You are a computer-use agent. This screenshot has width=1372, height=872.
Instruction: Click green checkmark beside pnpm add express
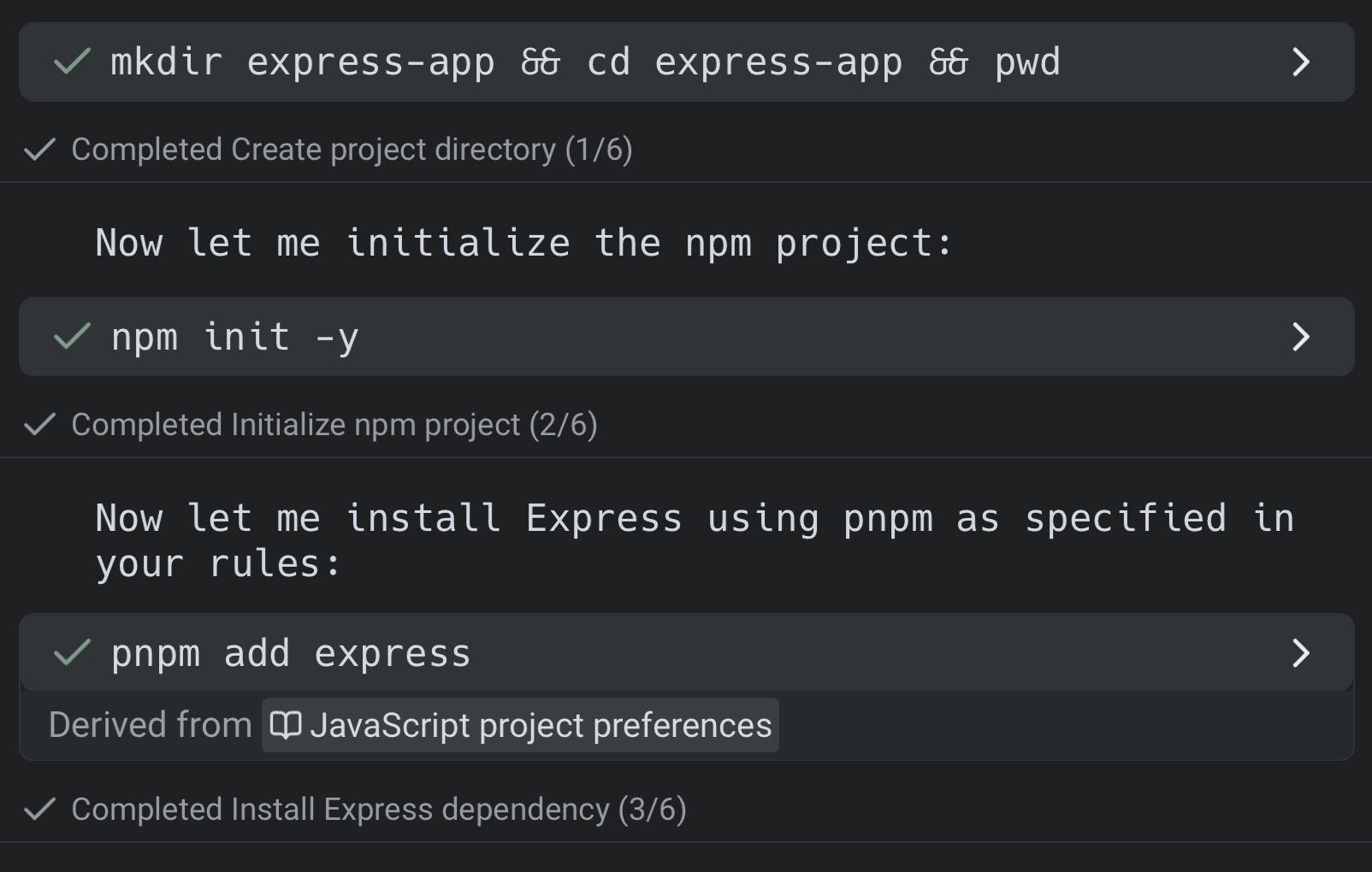tap(72, 653)
